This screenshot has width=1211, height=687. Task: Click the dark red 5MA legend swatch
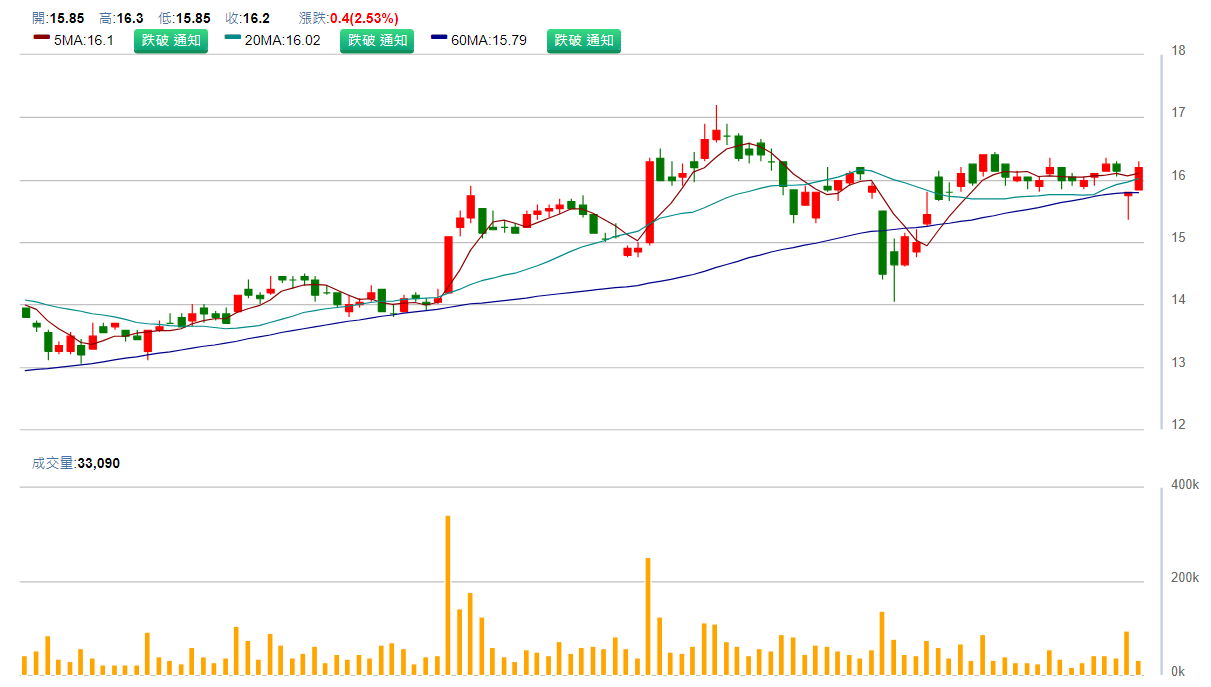point(41,38)
